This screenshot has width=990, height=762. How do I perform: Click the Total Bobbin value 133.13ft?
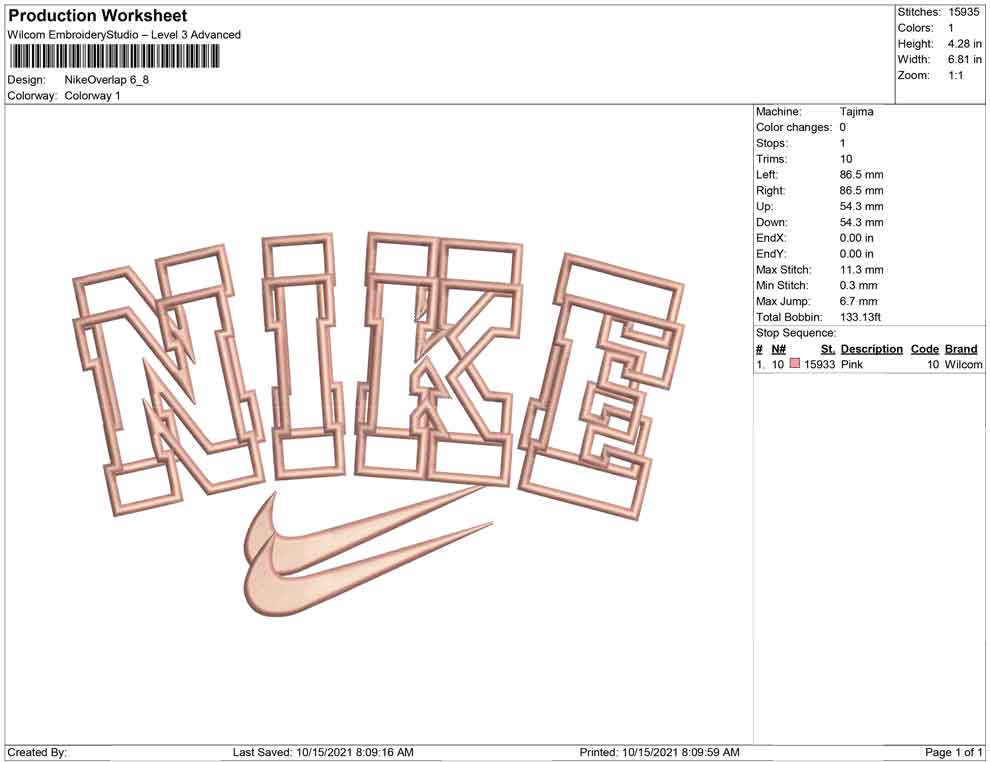(861, 317)
